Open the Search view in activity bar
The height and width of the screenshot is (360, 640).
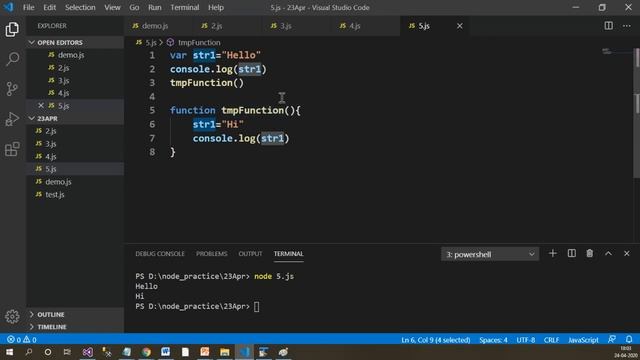12,59
